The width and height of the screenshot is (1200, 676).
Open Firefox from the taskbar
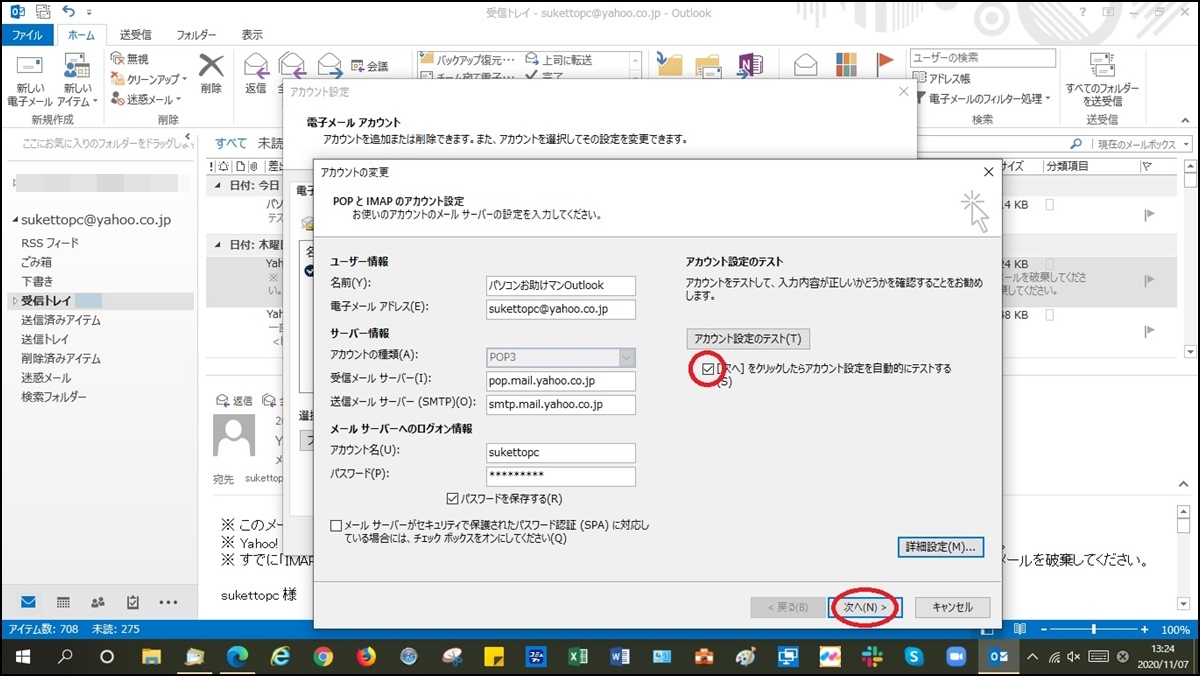point(366,657)
